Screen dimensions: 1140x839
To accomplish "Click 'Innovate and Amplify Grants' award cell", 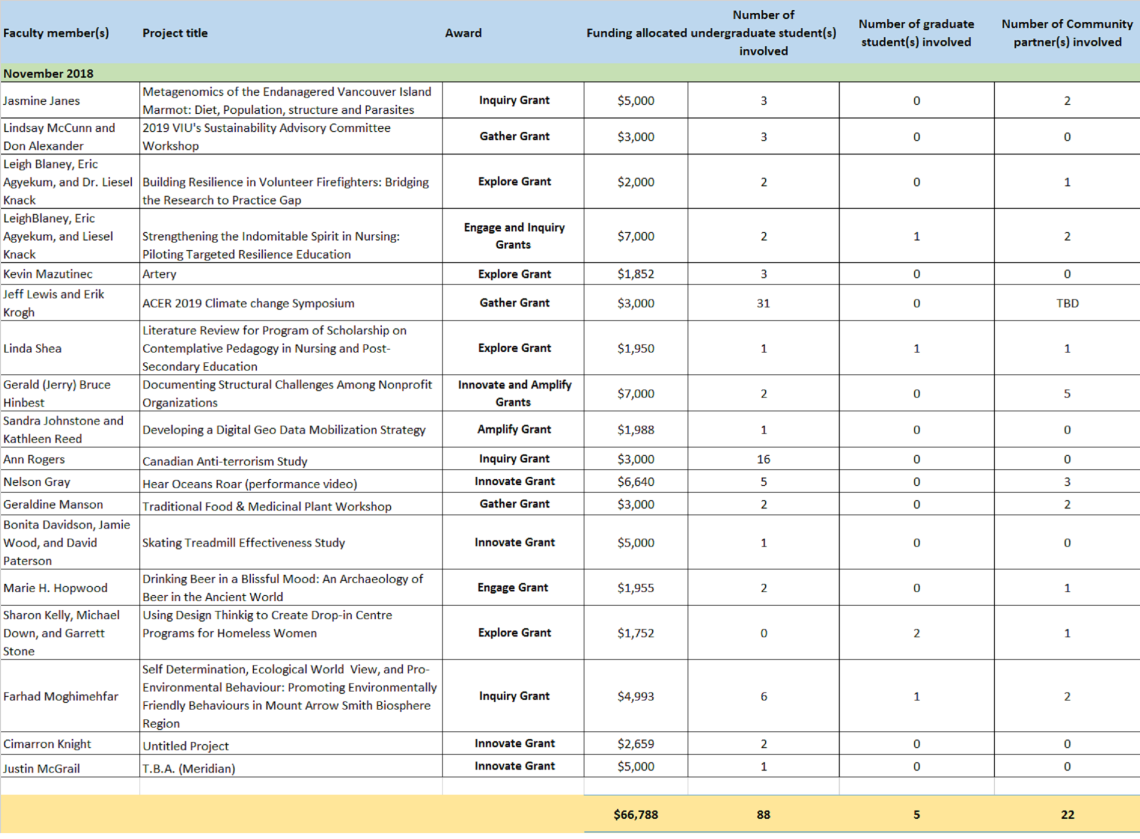I will (x=514, y=393).
